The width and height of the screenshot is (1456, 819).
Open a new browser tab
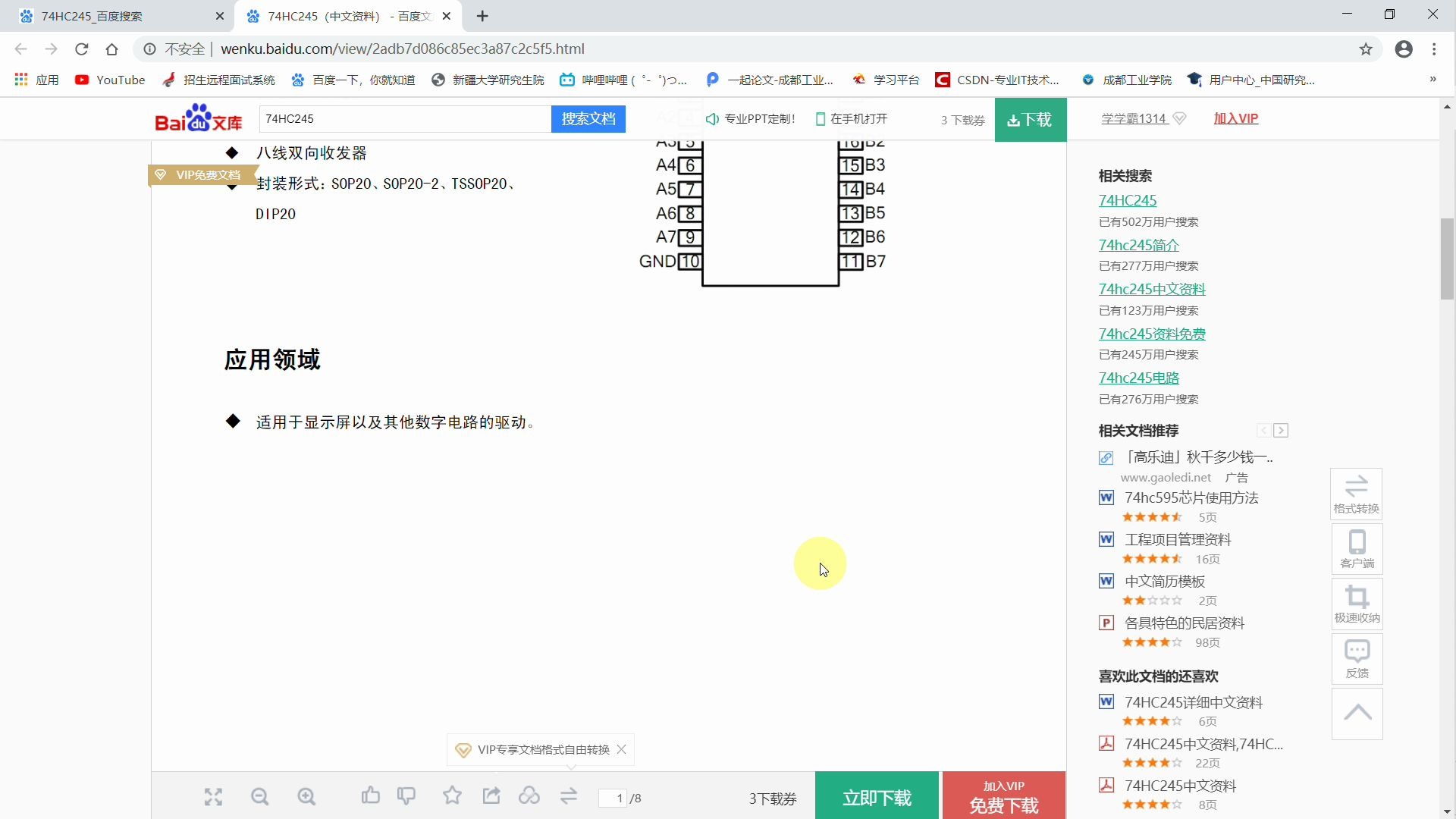[483, 16]
